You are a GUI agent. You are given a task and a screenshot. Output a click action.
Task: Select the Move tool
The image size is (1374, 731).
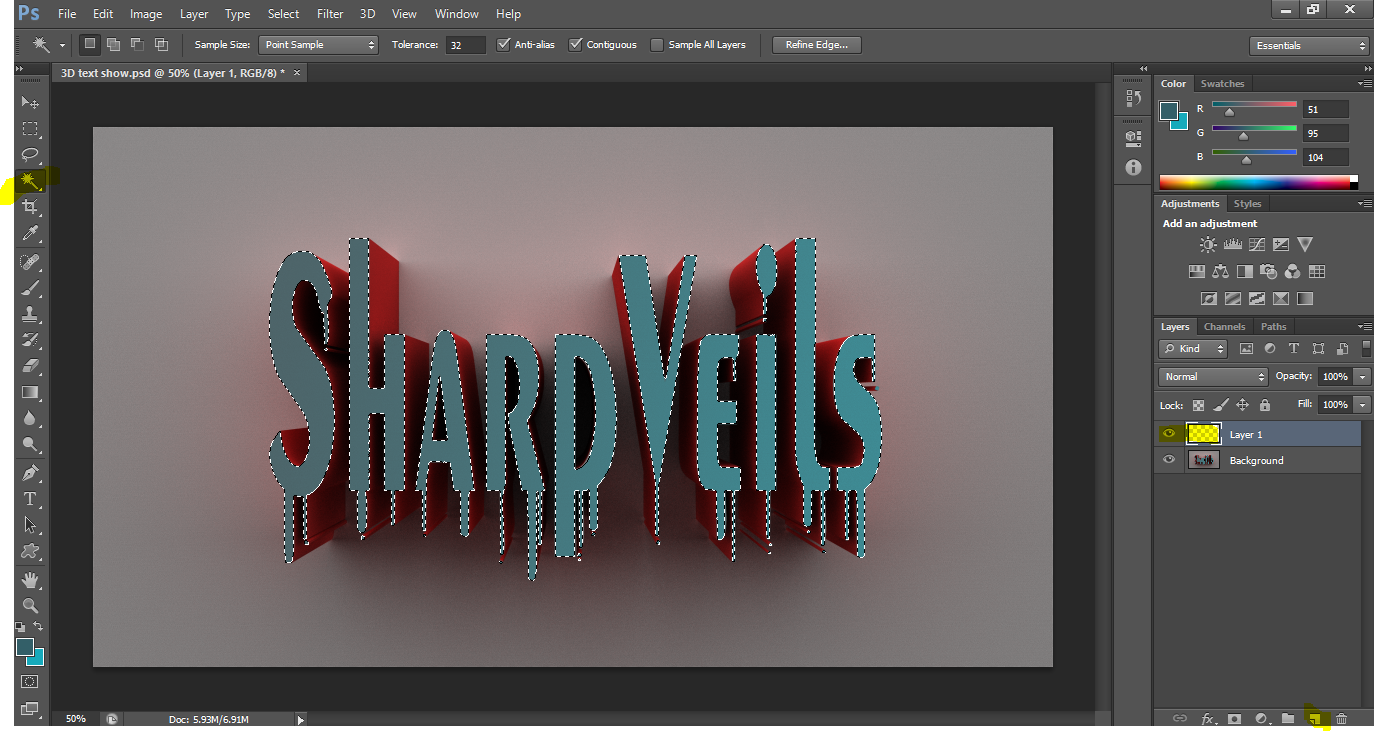click(x=30, y=103)
